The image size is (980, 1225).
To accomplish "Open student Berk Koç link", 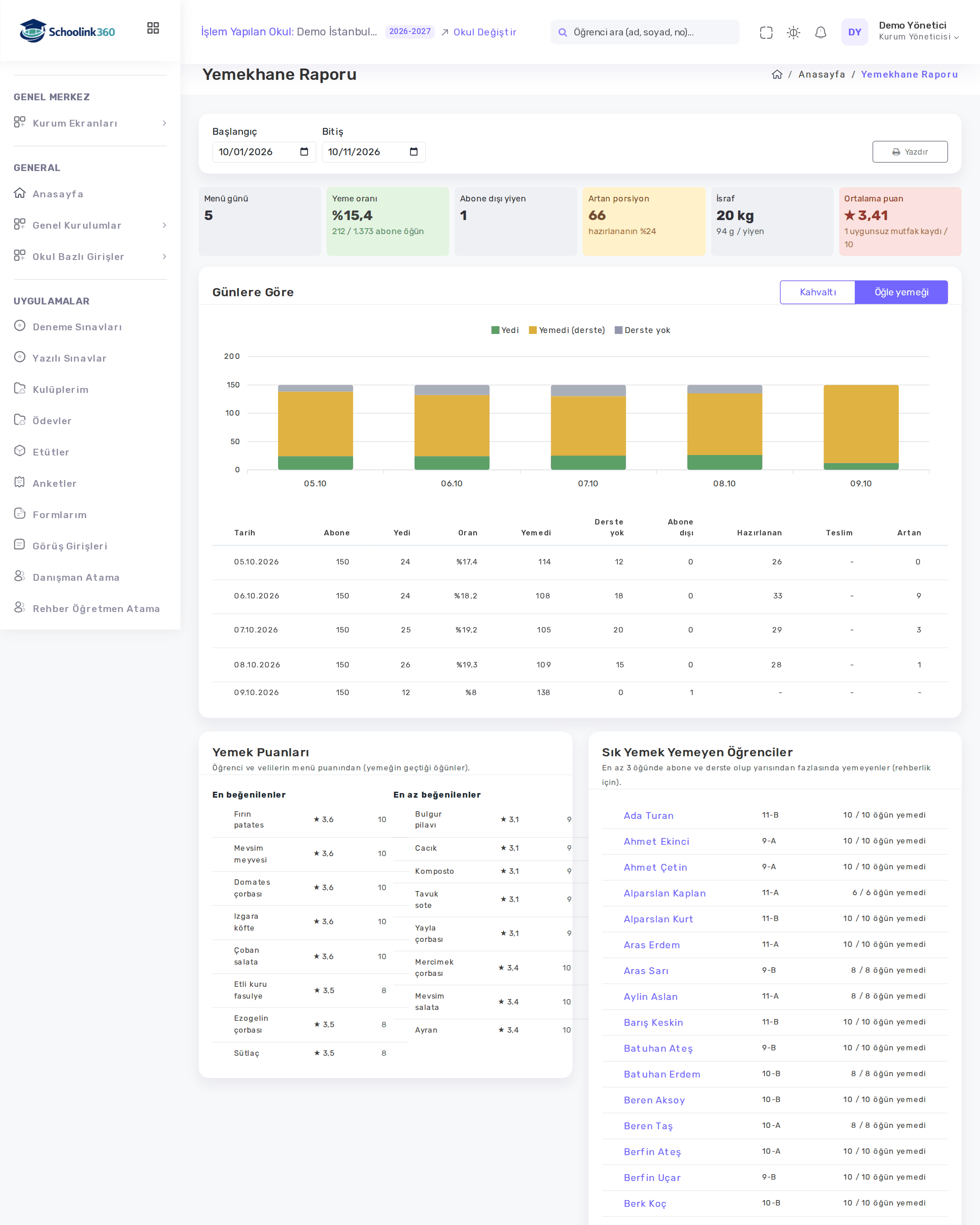I will coord(645,1203).
